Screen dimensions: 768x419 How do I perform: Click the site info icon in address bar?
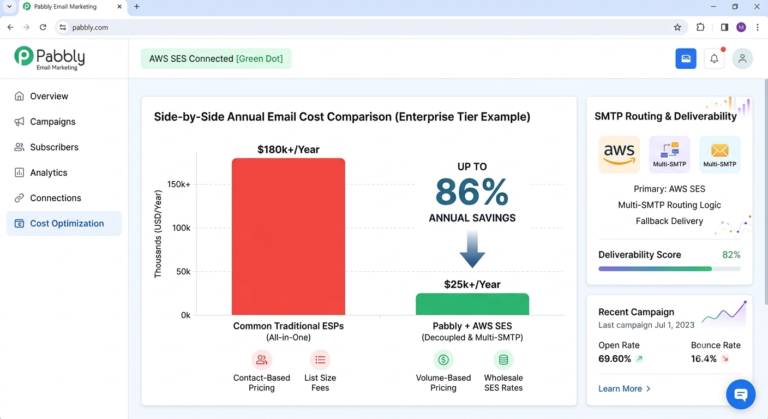[63, 27]
